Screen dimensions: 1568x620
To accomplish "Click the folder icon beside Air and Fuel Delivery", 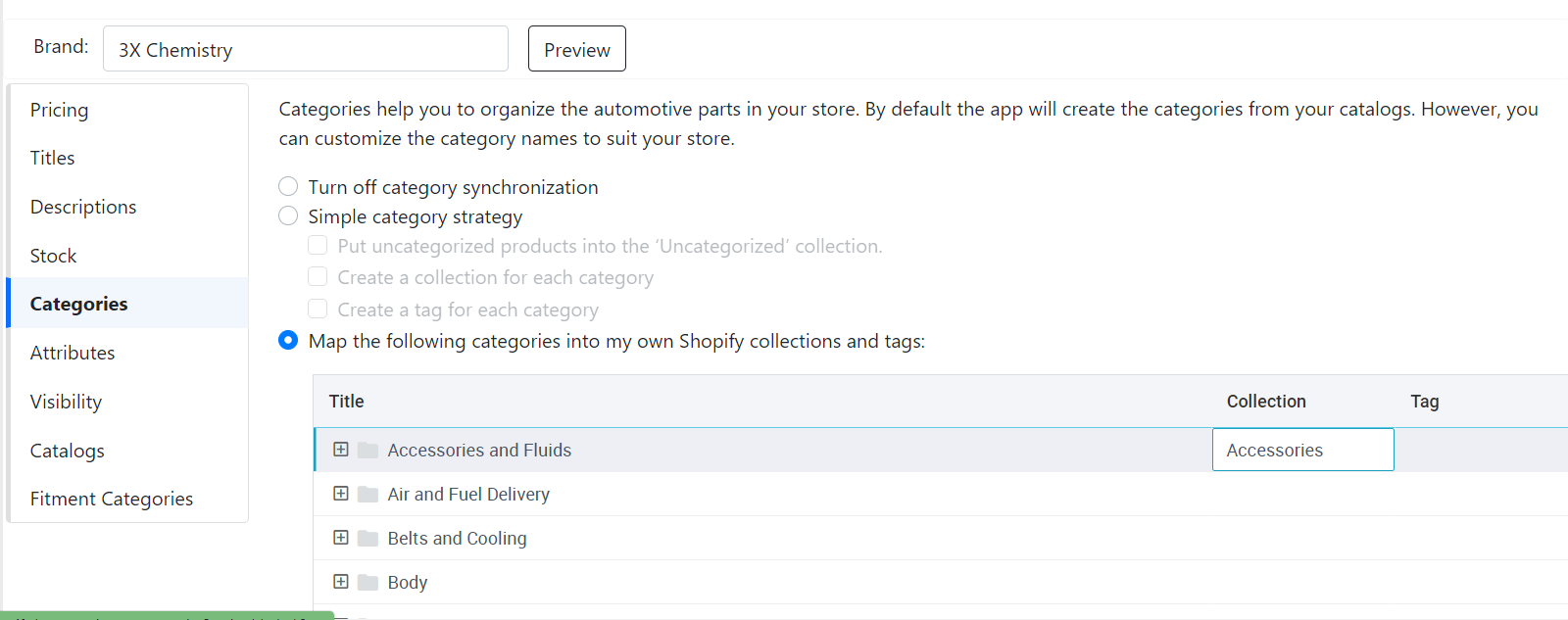I will coord(367,495).
